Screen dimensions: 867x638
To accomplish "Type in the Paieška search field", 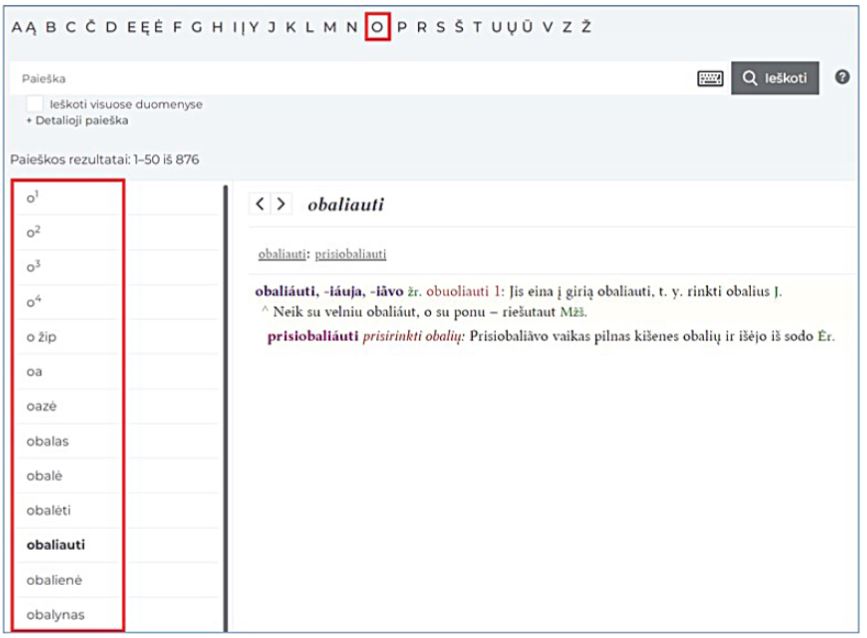I will tap(350, 78).
